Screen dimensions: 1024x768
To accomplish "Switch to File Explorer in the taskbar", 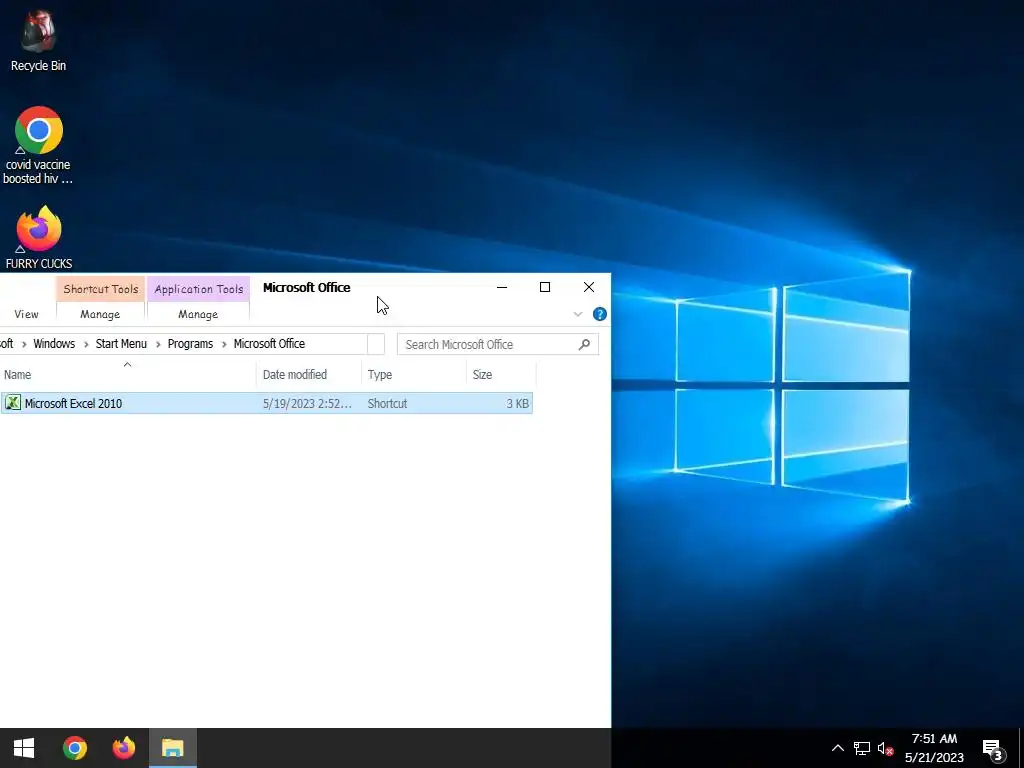I will coord(172,748).
